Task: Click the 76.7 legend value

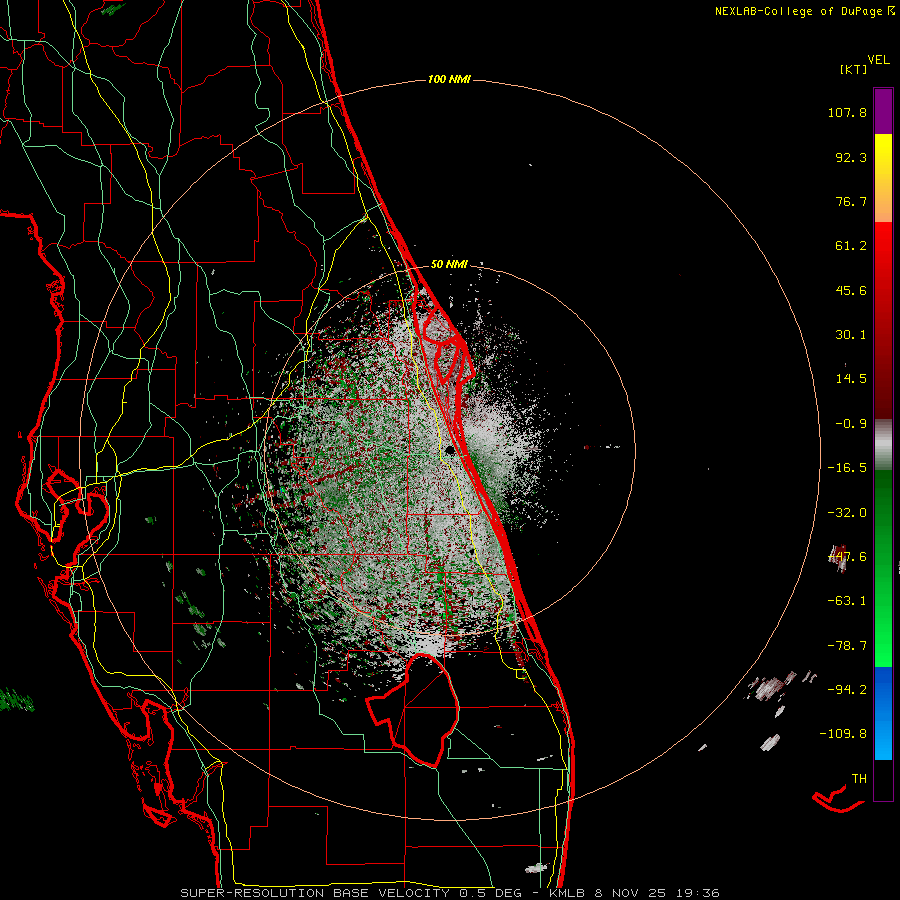Action: point(851,201)
